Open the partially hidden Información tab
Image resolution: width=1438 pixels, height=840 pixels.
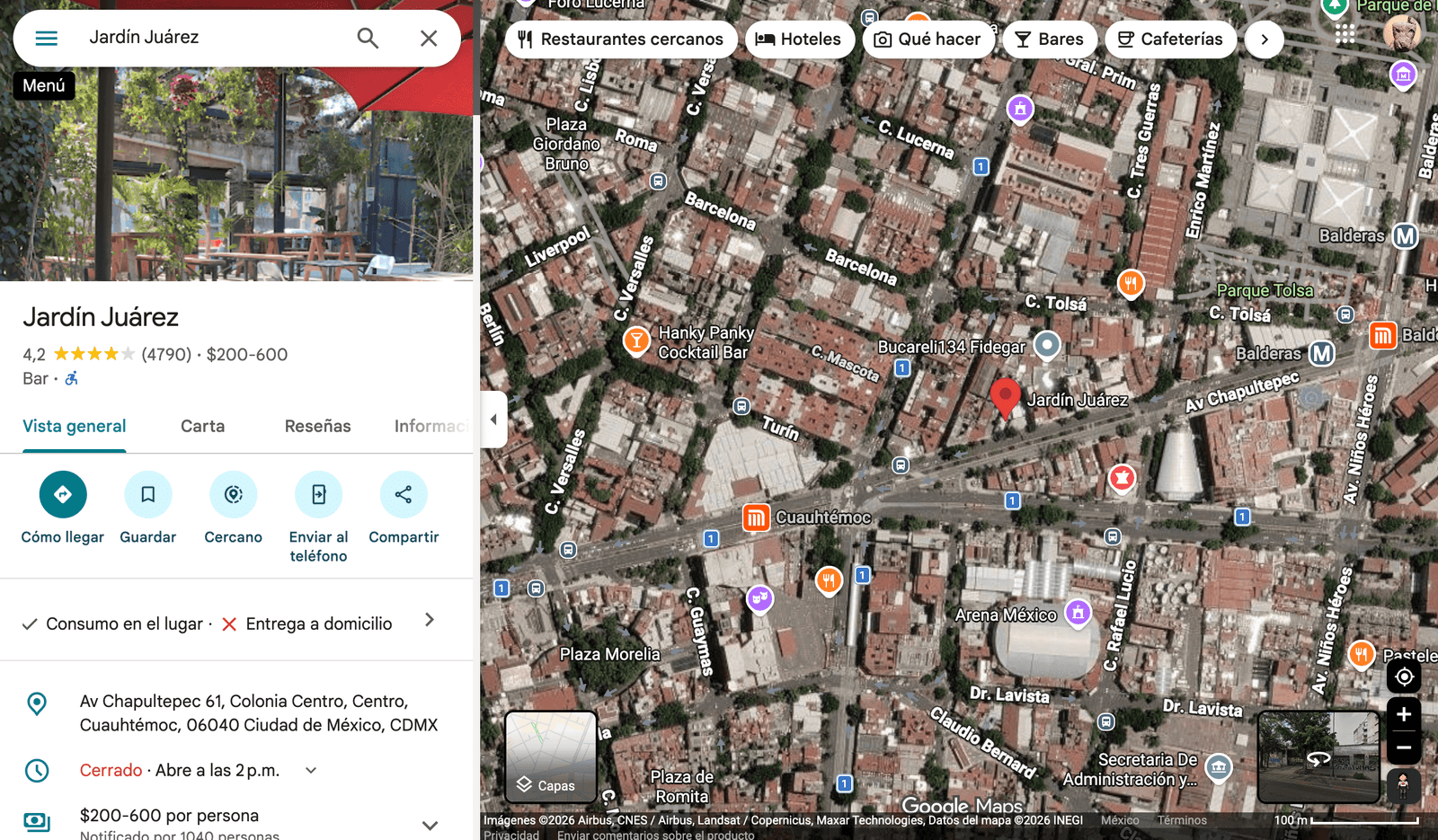(x=431, y=427)
